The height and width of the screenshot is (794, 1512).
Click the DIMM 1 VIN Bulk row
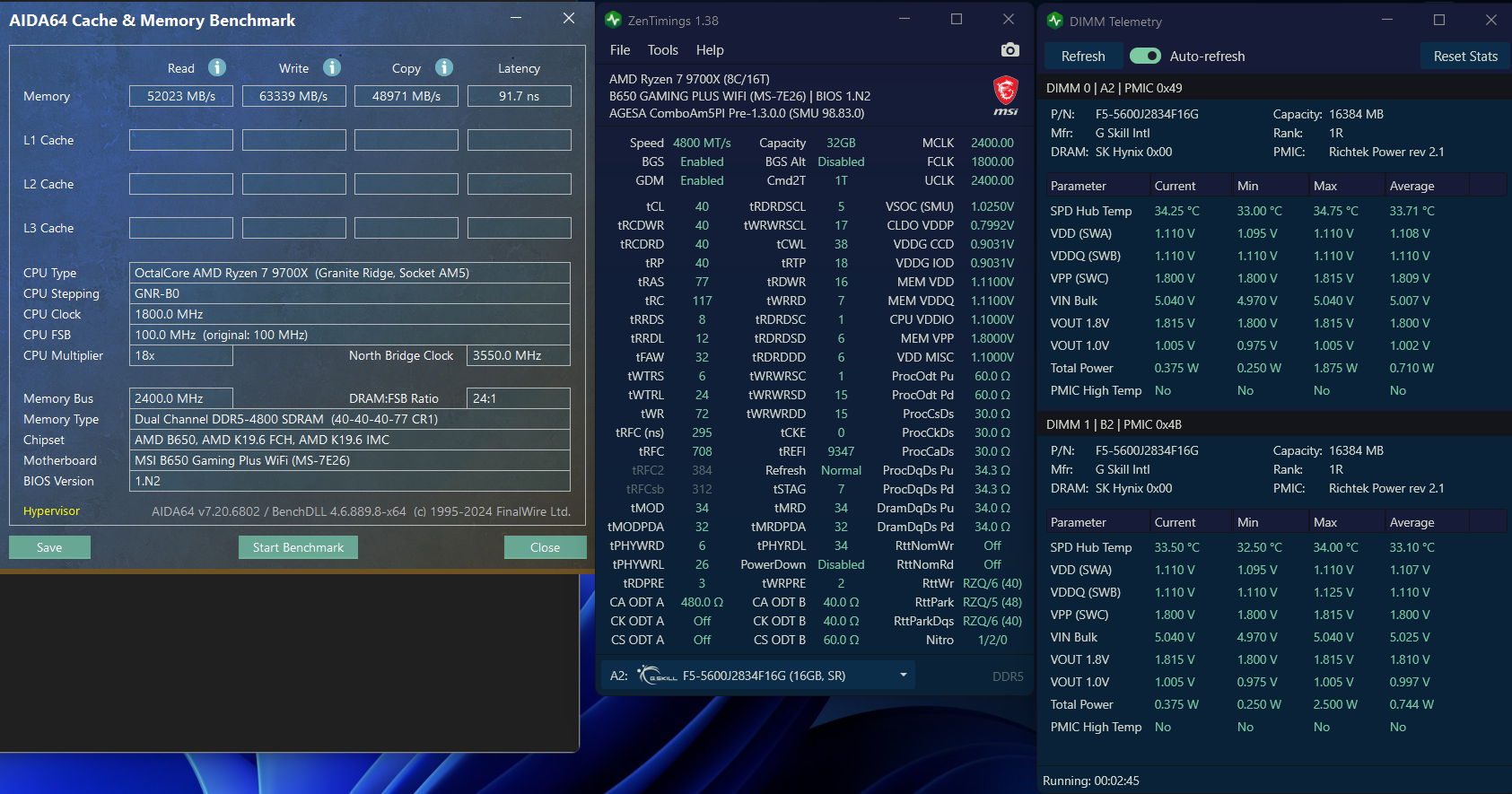pos(1275,637)
